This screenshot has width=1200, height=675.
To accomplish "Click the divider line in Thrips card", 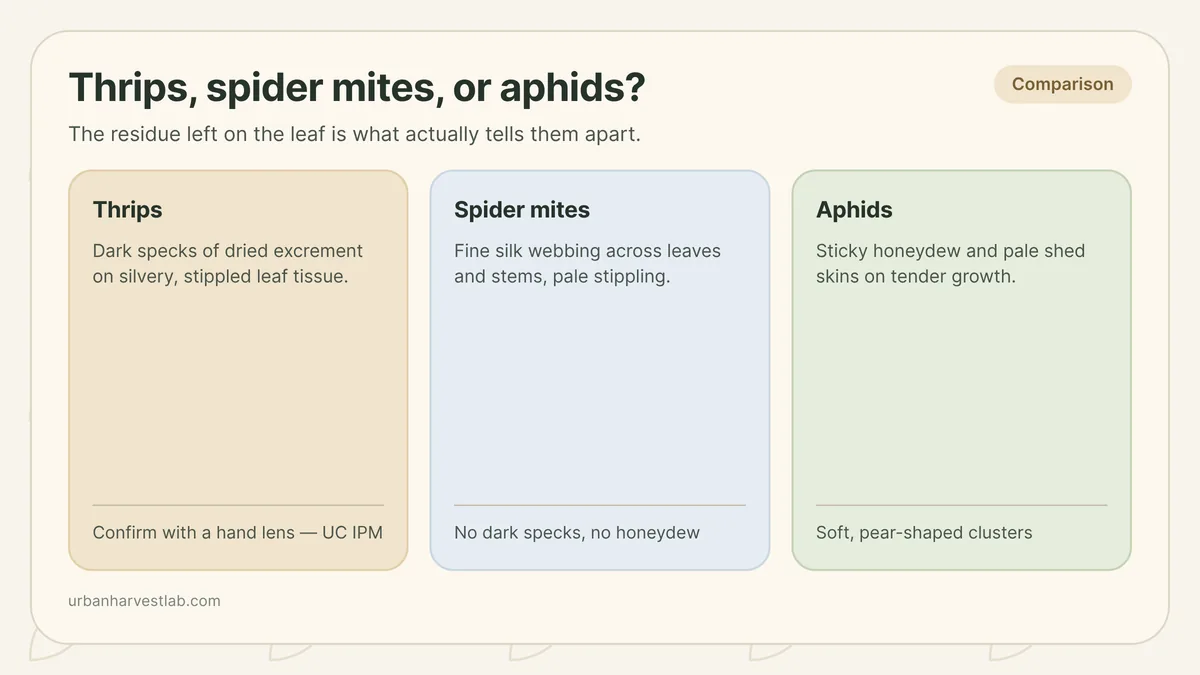I will [x=238, y=505].
